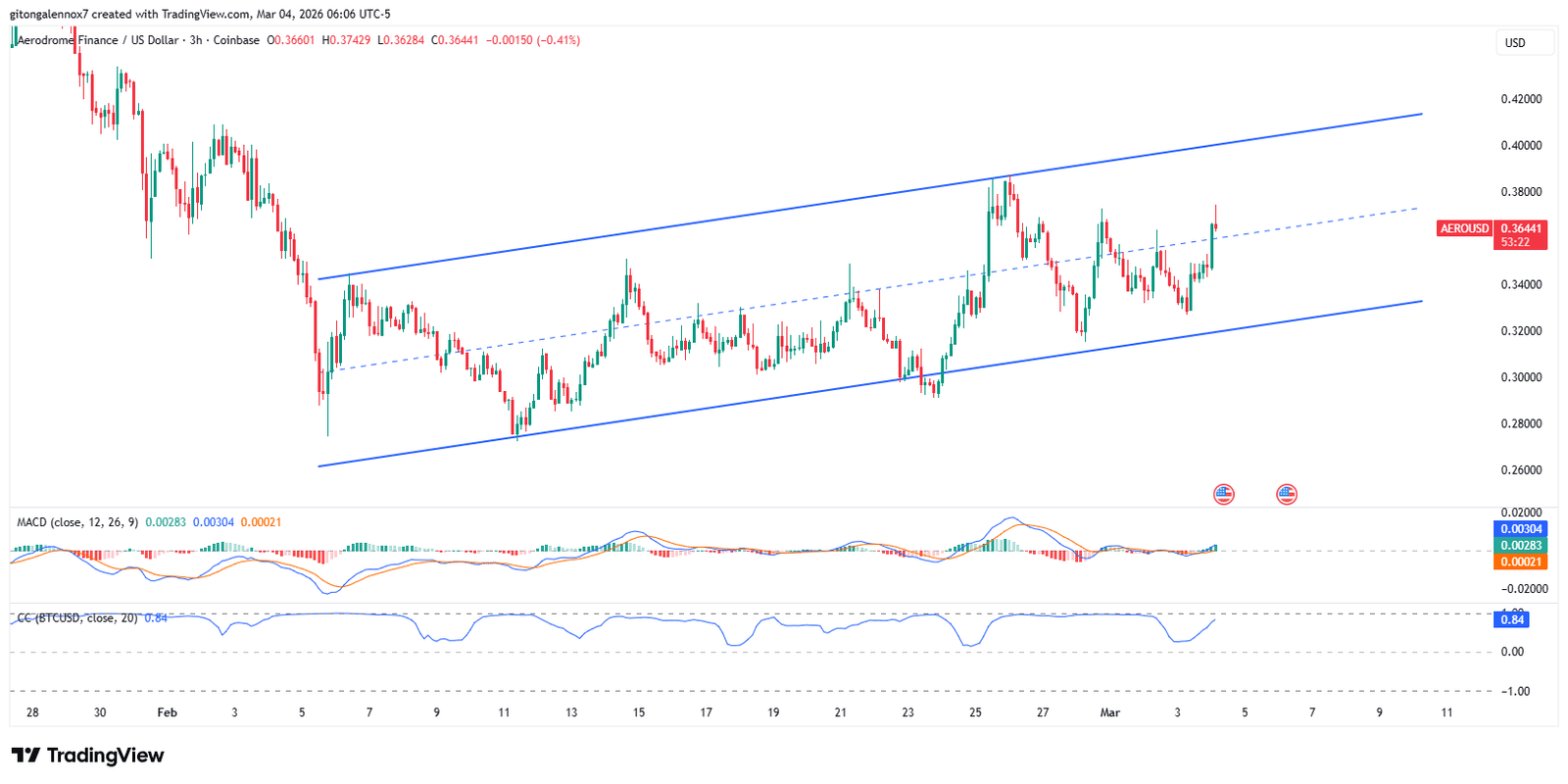Select the CC BTCUSD indicator legend
This screenshot has width=1568, height=784.
tap(78, 618)
